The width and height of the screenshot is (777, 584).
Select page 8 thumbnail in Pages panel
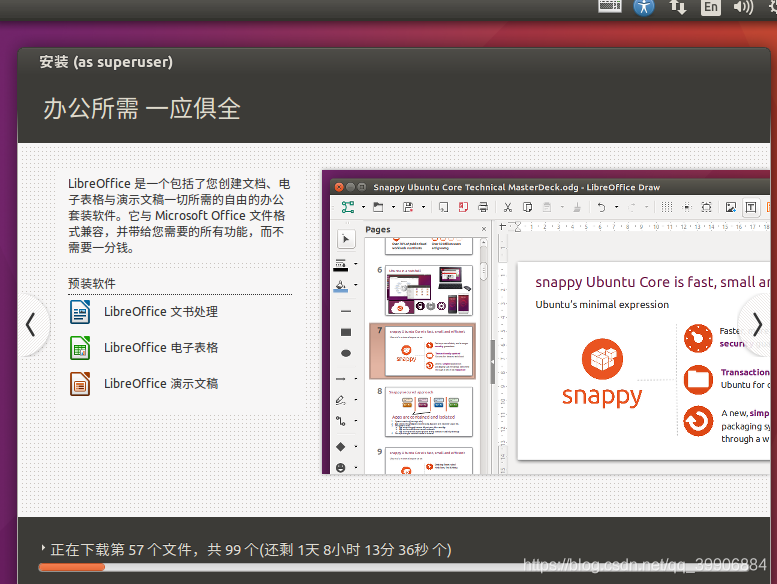pyautogui.click(x=429, y=412)
